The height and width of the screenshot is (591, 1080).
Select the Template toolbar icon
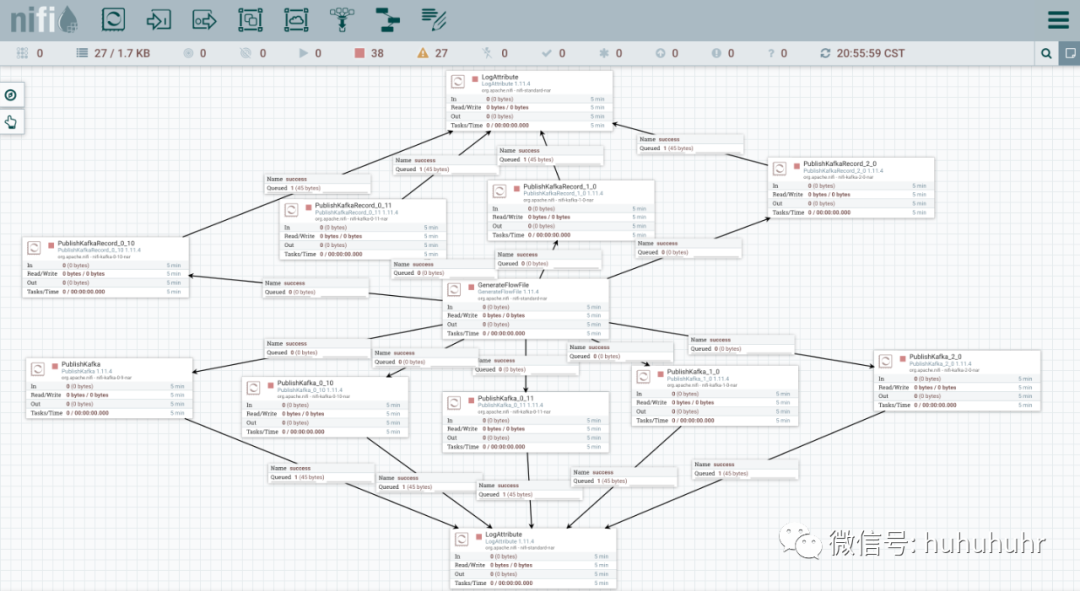pos(388,20)
